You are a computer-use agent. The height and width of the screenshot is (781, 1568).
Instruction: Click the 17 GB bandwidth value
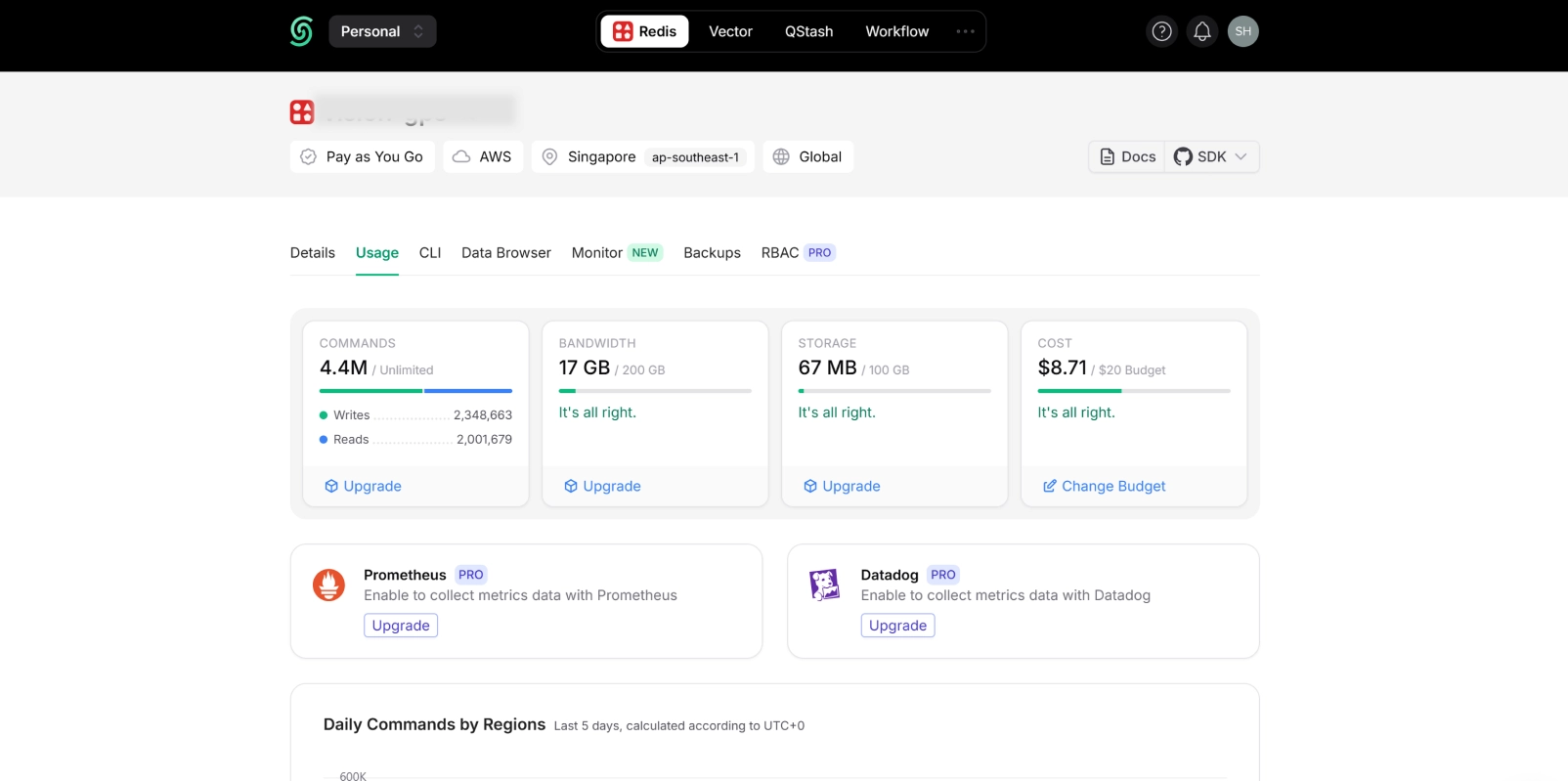(585, 368)
